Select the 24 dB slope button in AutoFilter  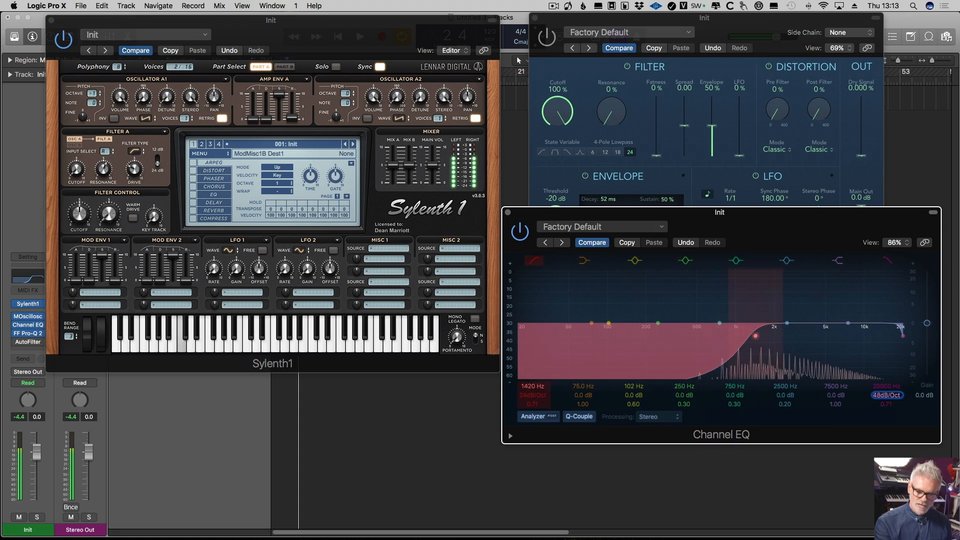coord(630,152)
